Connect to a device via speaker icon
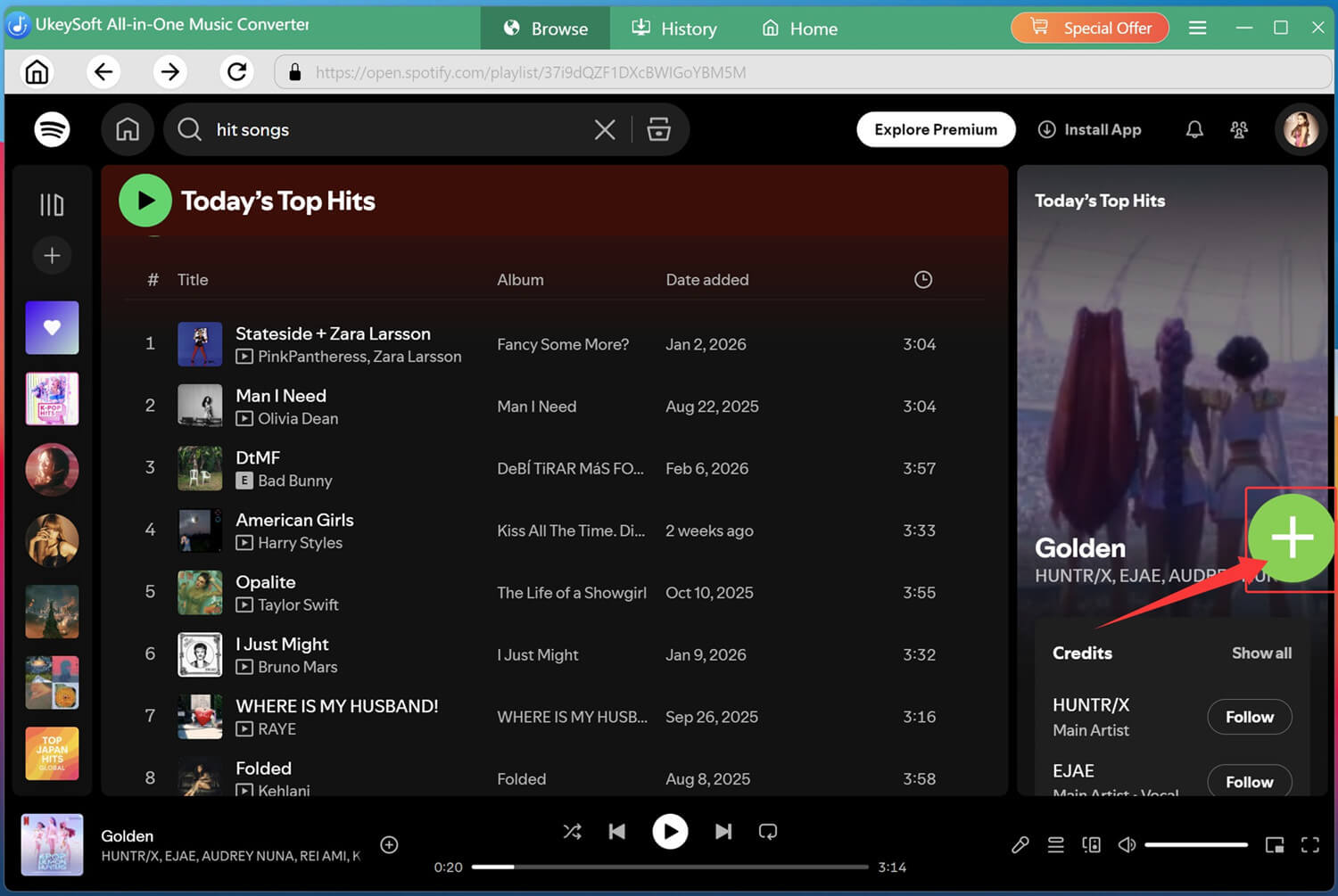Viewport: 1338px width, 896px height. tap(1091, 844)
